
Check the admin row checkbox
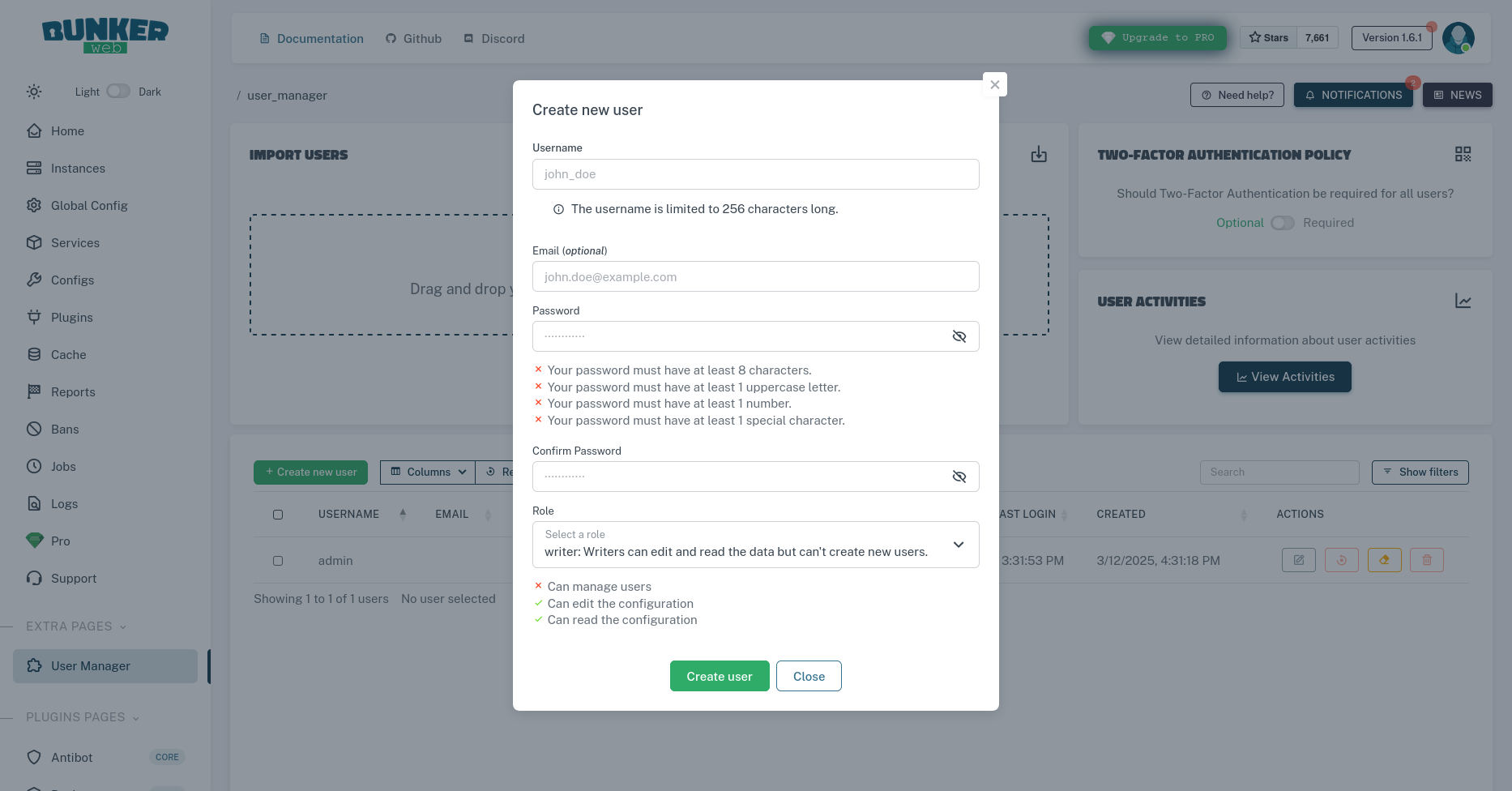[x=278, y=560]
